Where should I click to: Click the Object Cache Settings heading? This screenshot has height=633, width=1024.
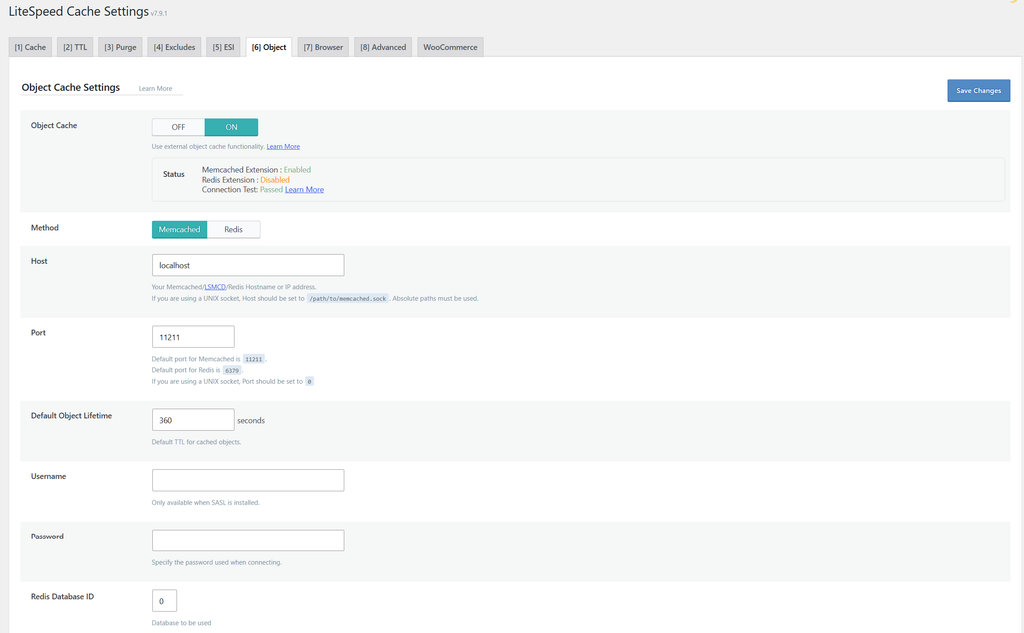(71, 88)
